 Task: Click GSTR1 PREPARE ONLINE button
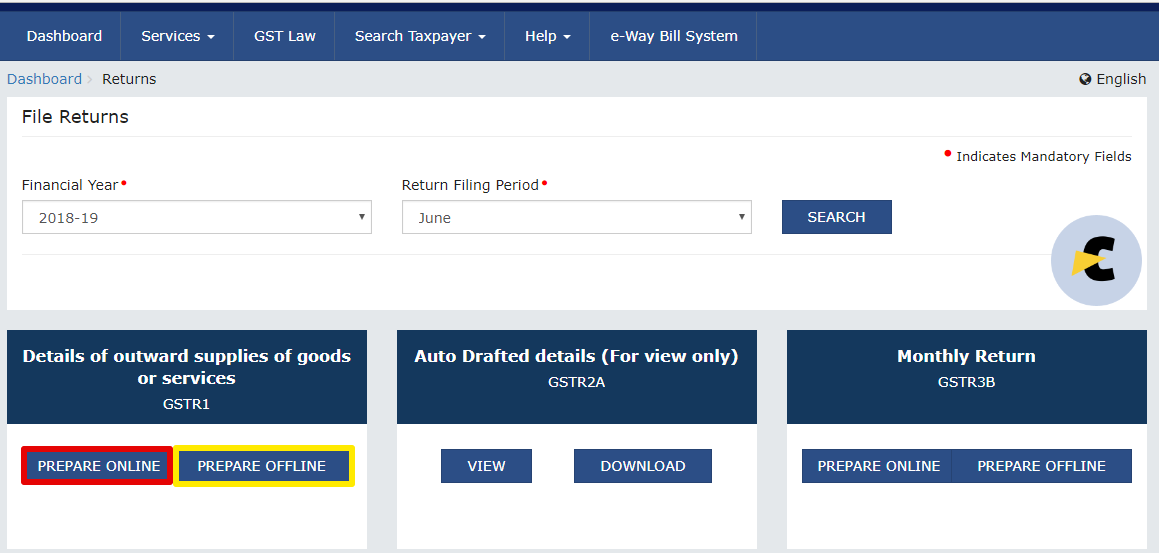[x=98, y=466]
